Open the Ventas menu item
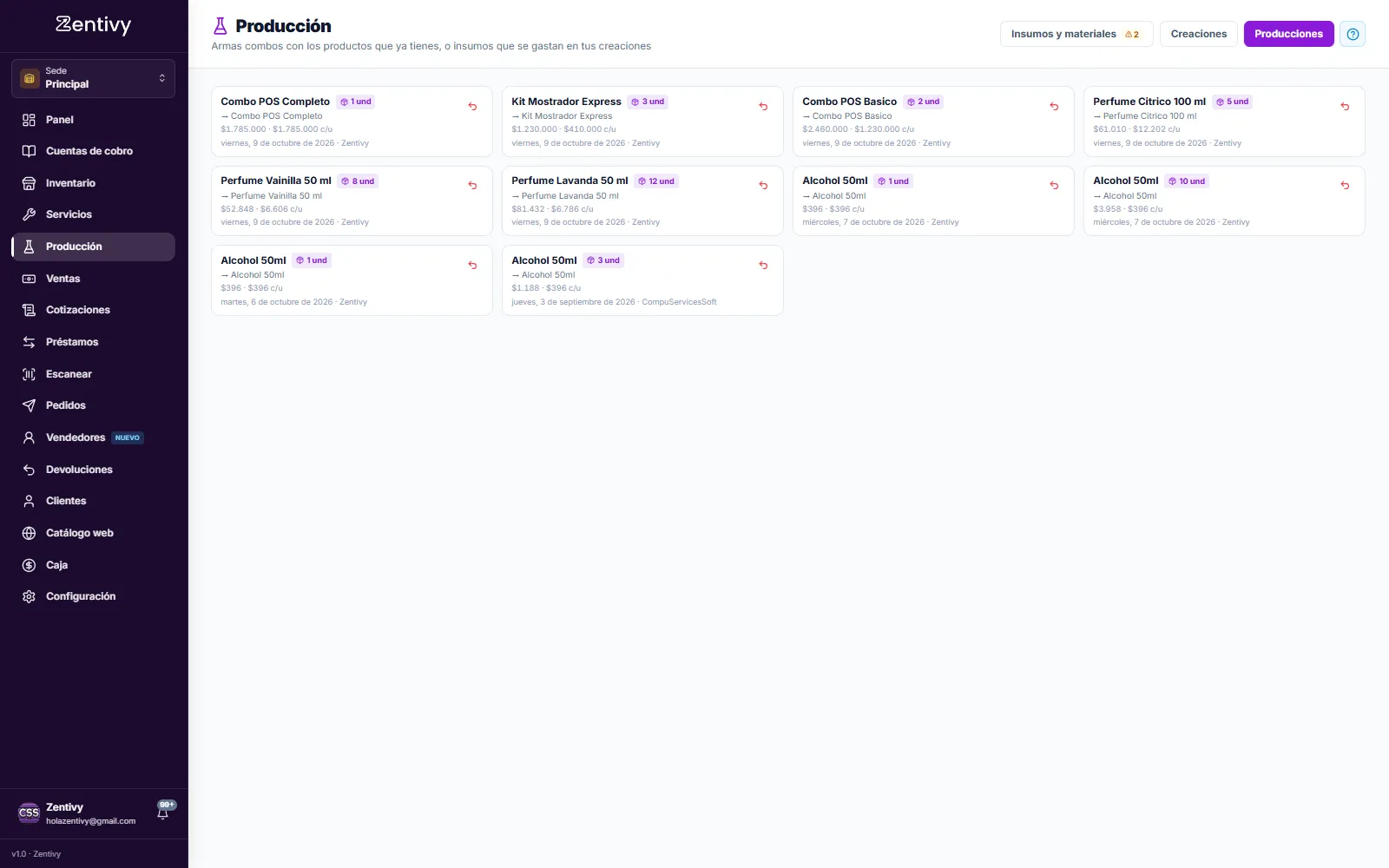 [93, 279]
